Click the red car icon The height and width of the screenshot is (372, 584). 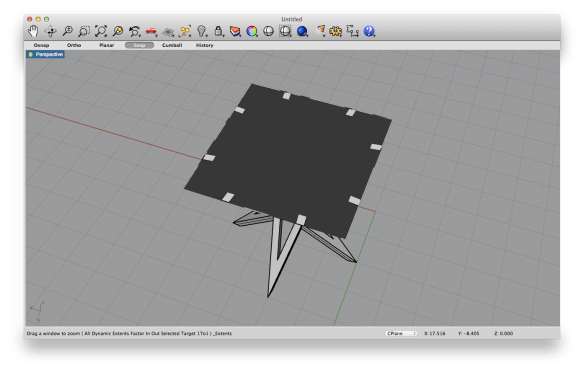click(x=151, y=32)
